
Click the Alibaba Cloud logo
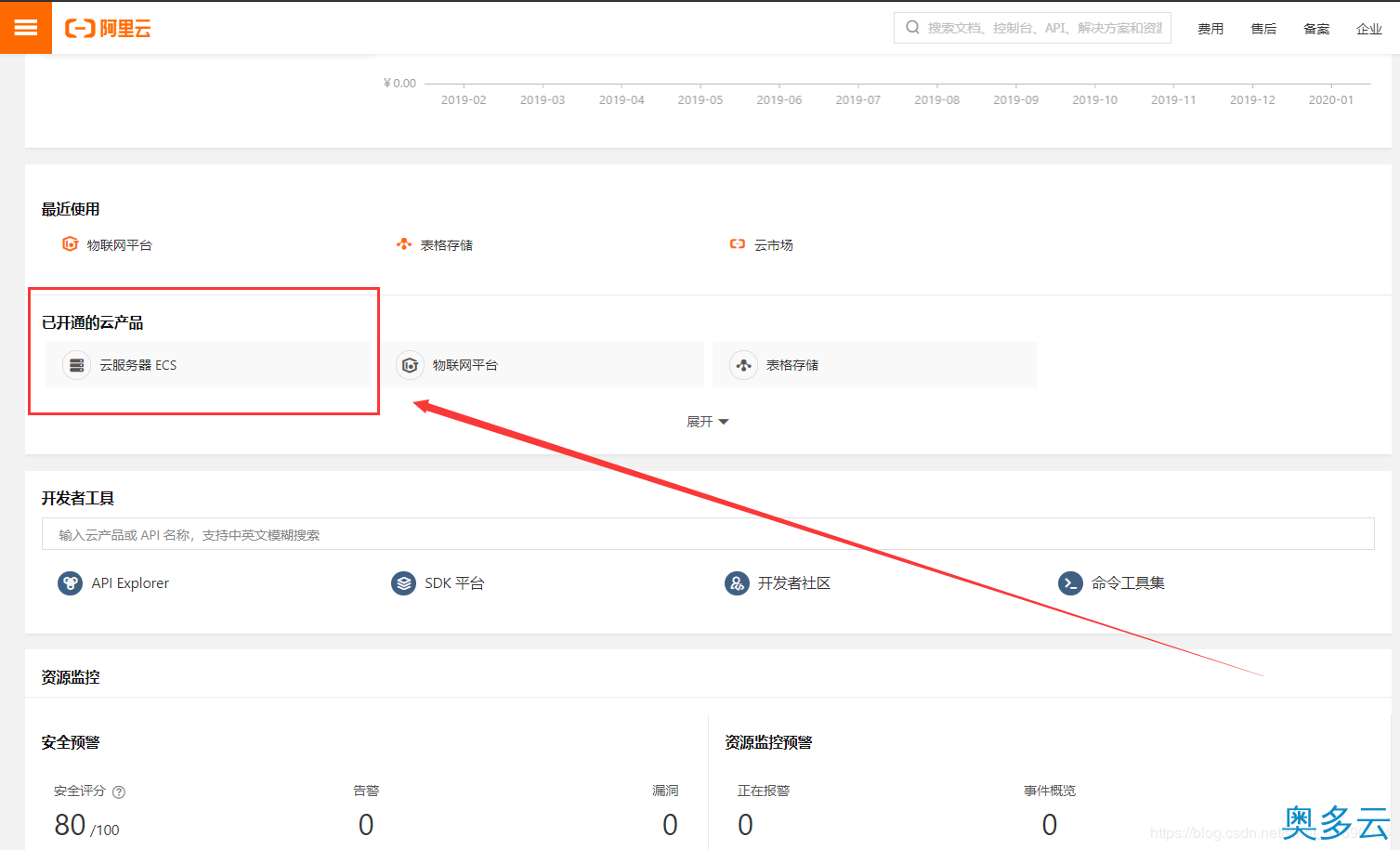108,29
